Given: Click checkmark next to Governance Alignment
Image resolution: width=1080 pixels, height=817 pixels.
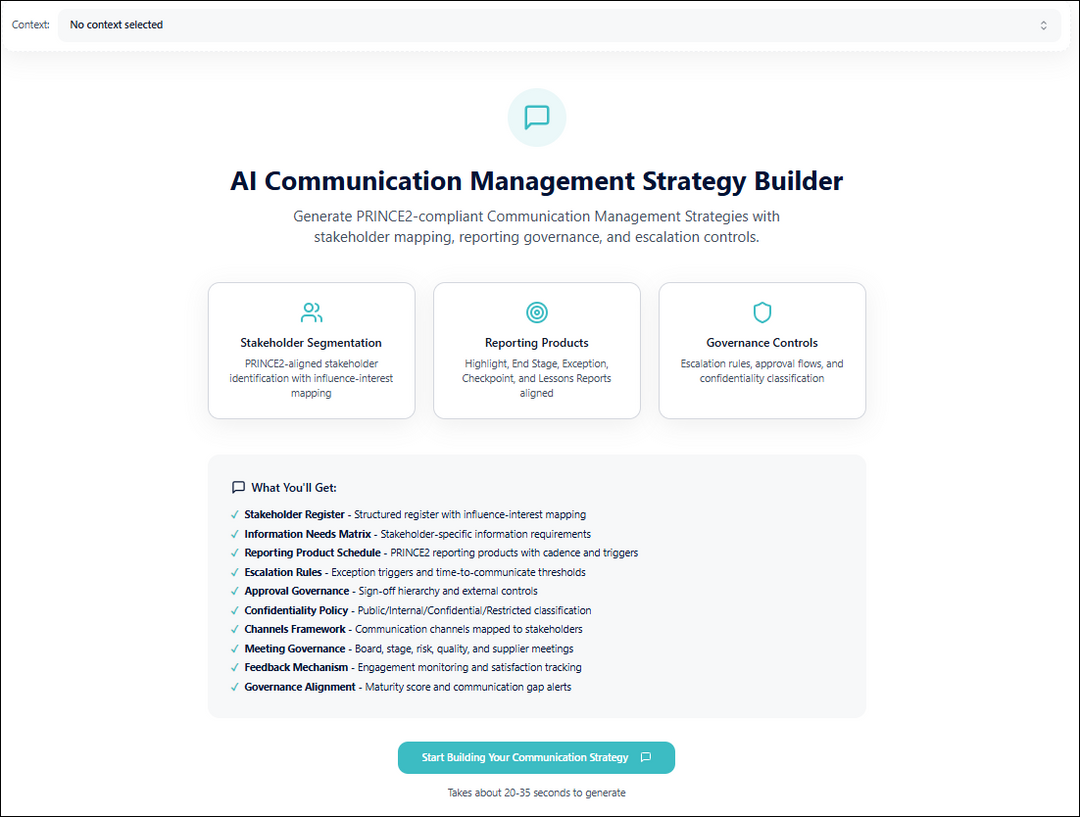Looking at the screenshot, I should tap(235, 687).
